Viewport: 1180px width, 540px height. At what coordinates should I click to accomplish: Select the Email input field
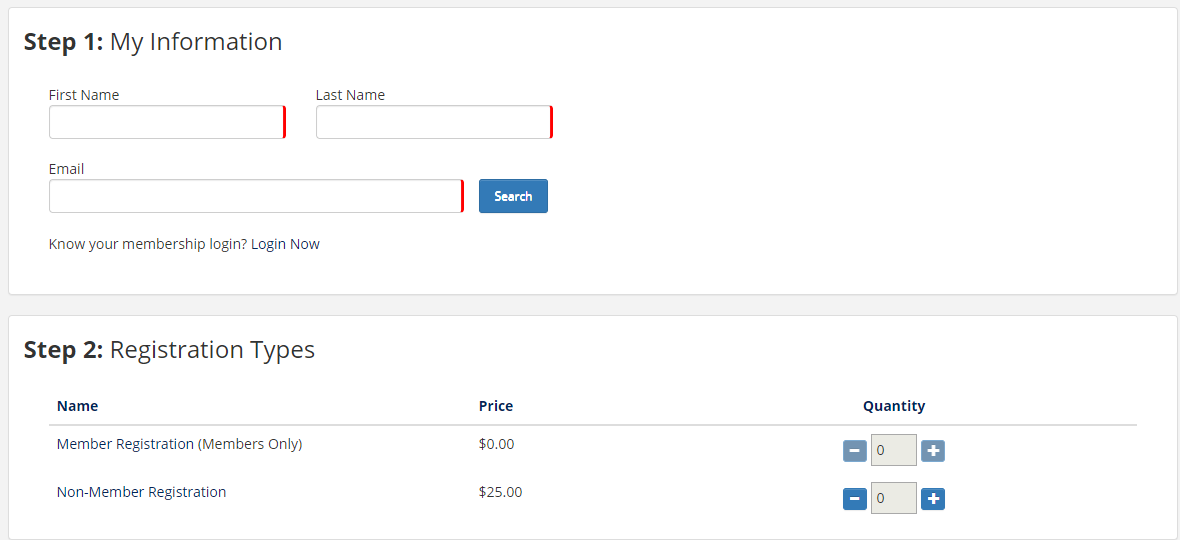click(x=255, y=196)
